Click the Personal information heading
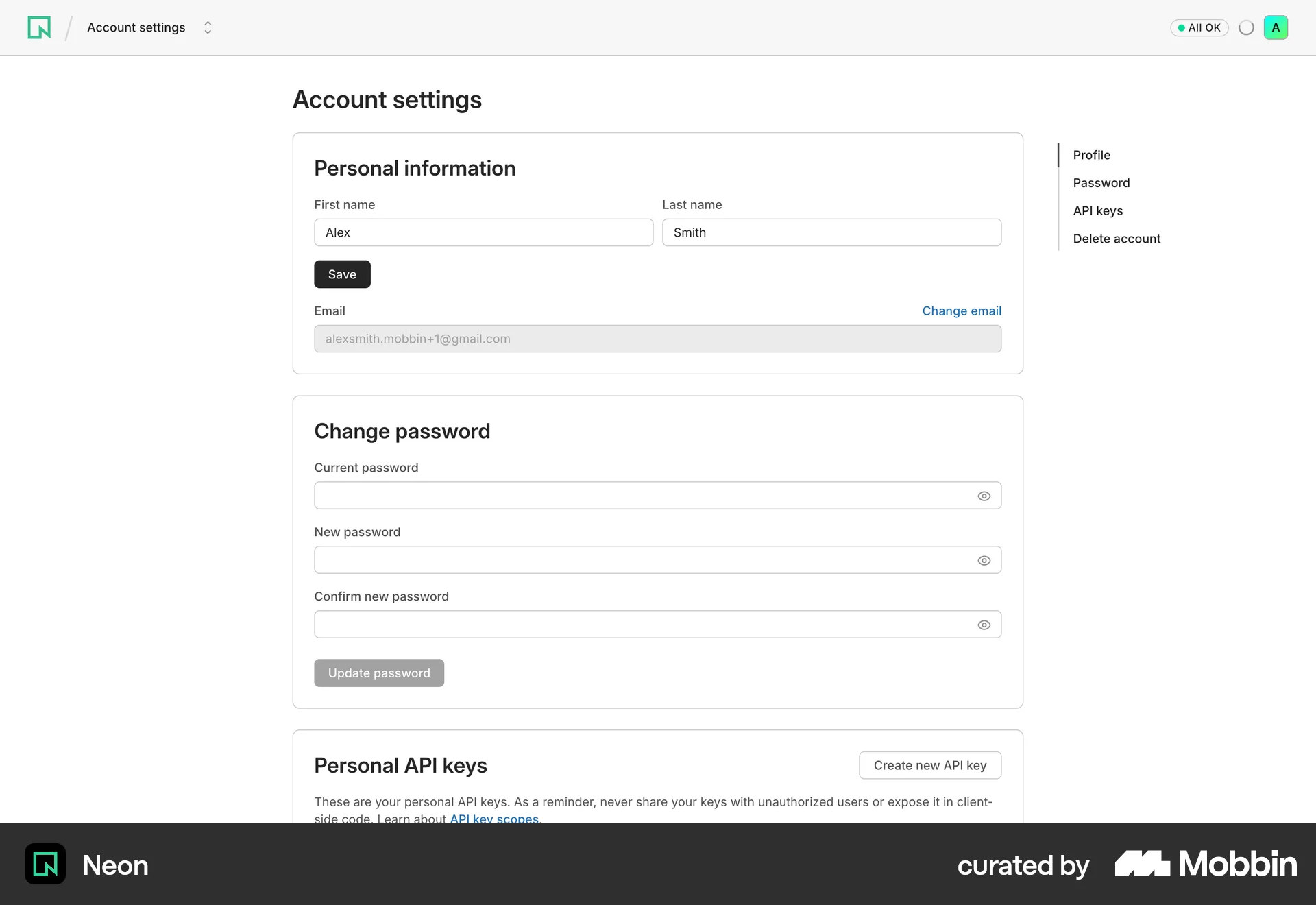The height and width of the screenshot is (905, 1316). [415, 168]
